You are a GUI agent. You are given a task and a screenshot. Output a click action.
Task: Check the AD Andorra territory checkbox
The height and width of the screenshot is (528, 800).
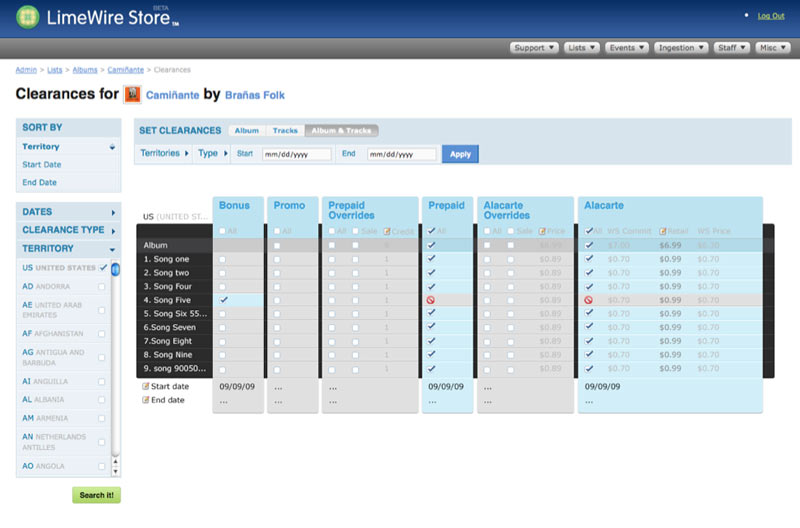tap(102, 285)
